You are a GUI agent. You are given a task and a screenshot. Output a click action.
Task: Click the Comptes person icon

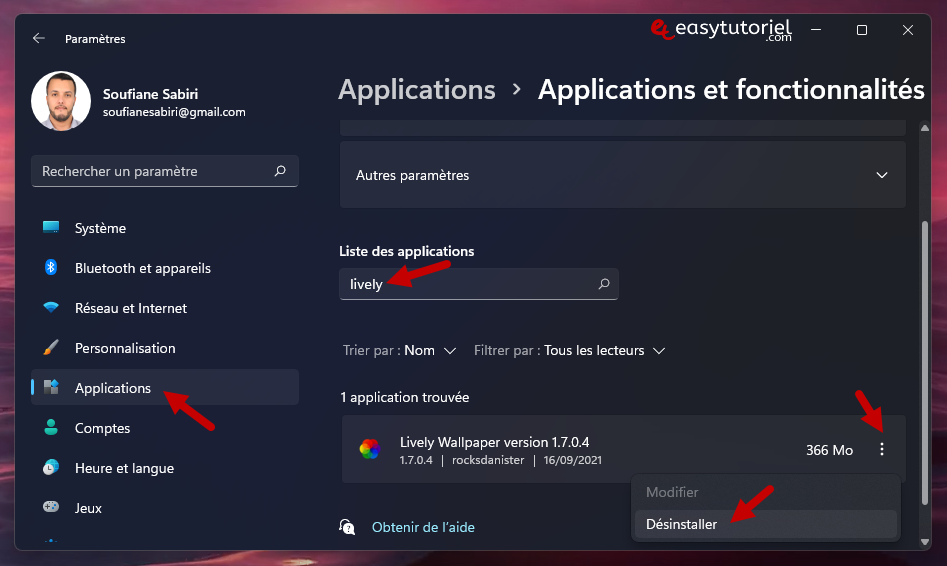pyautogui.click(x=51, y=427)
